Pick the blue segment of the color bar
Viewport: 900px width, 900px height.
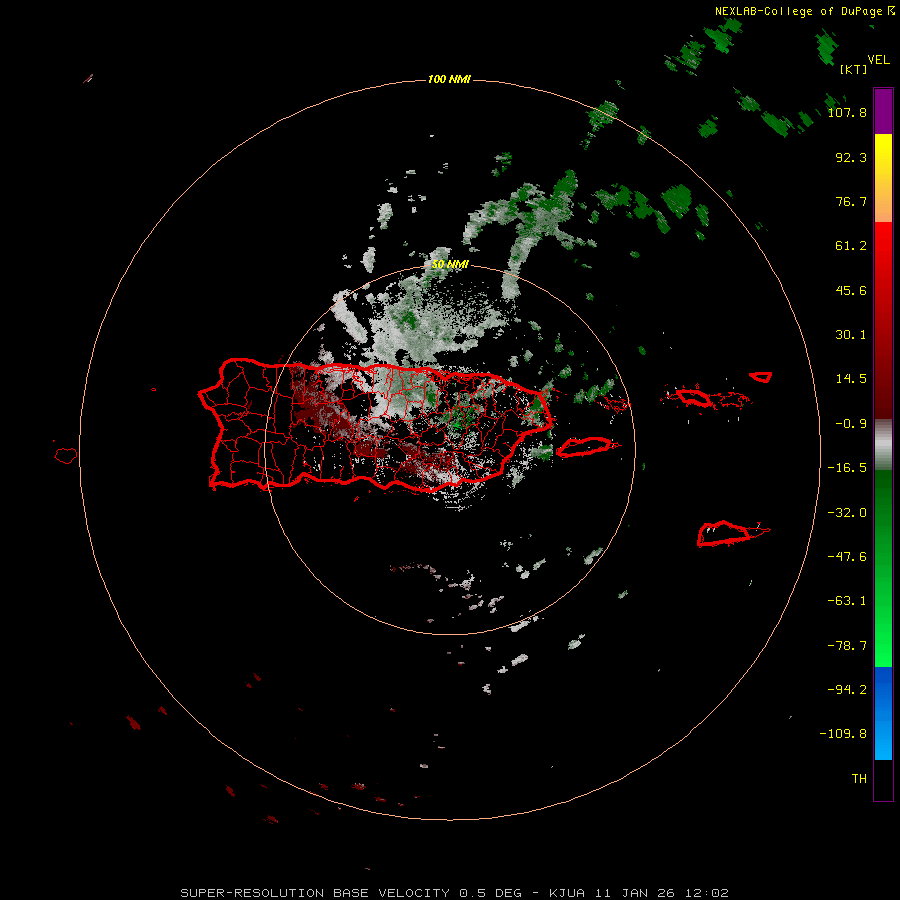tap(883, 713)
